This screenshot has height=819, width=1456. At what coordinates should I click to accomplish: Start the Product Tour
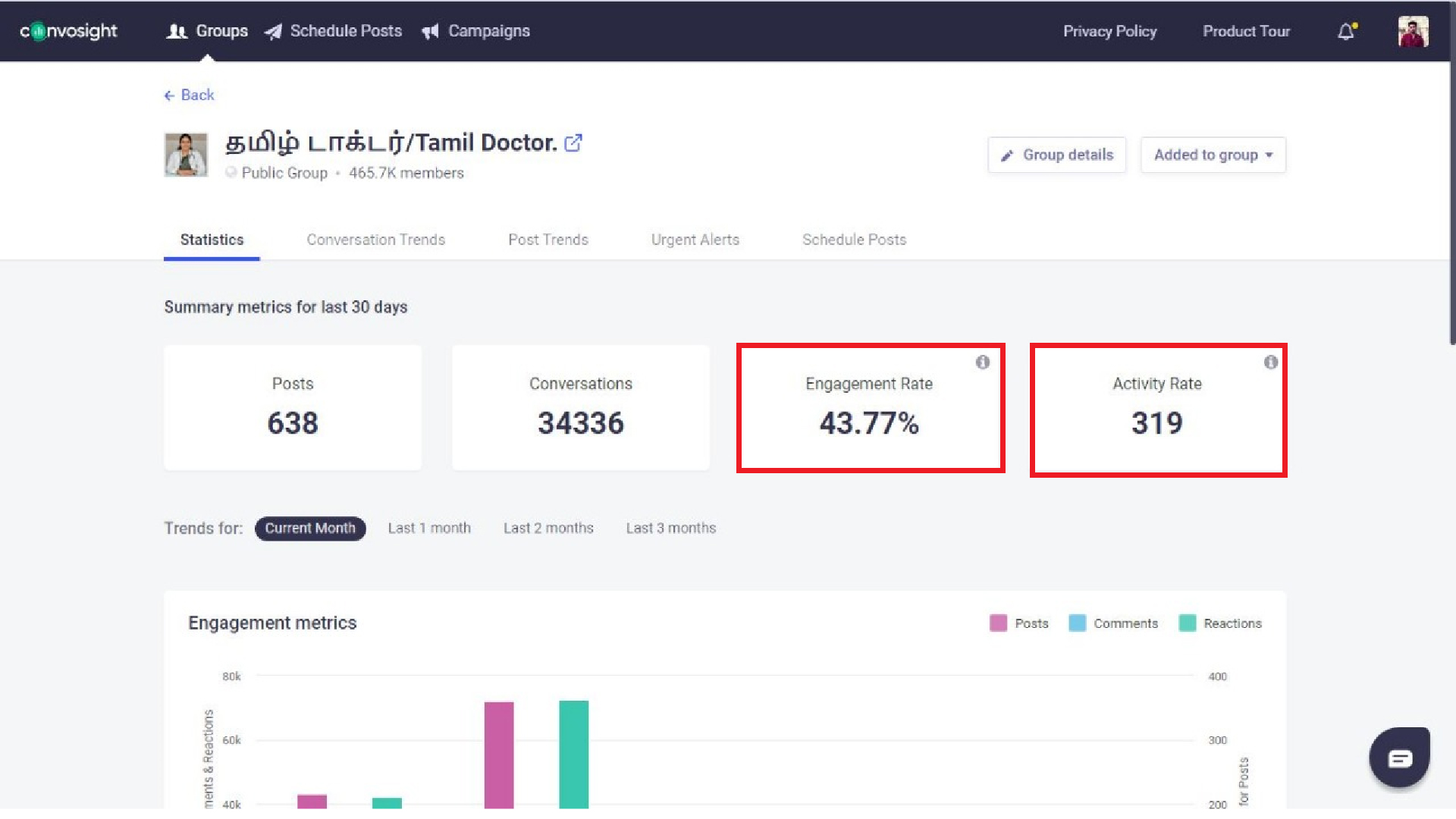(x=1246, y=31)
